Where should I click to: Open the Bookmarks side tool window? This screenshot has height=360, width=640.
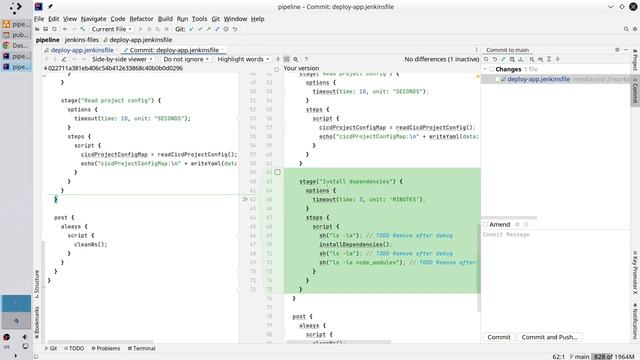(36, 322)
